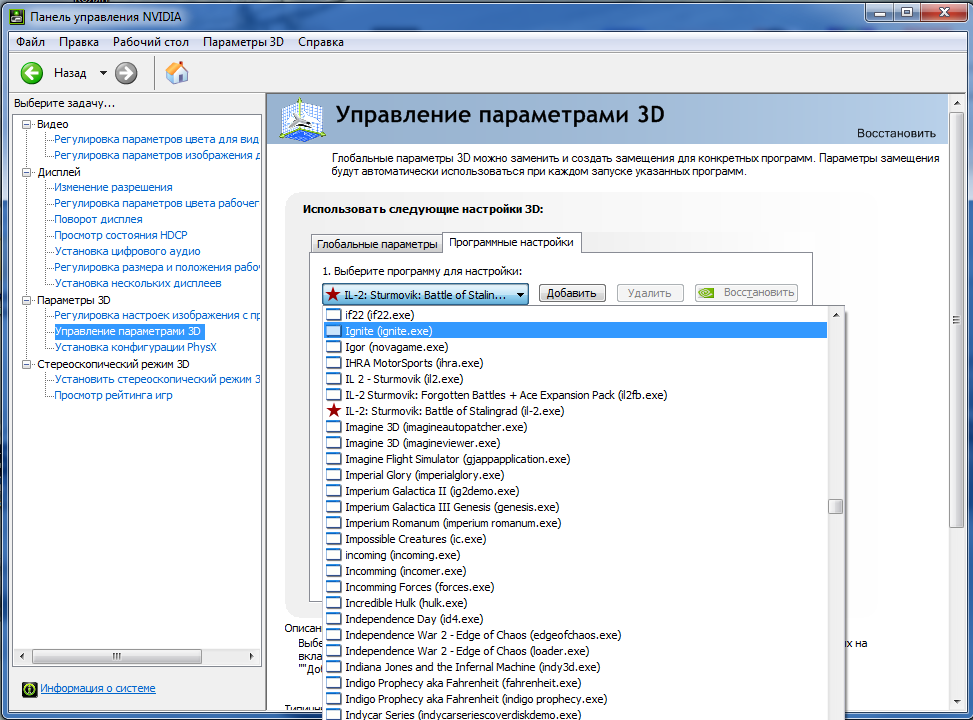This screenshot has height=720, width=973.
Task: Click the program list scrollbar thumb
Action: tap(836, 506)
